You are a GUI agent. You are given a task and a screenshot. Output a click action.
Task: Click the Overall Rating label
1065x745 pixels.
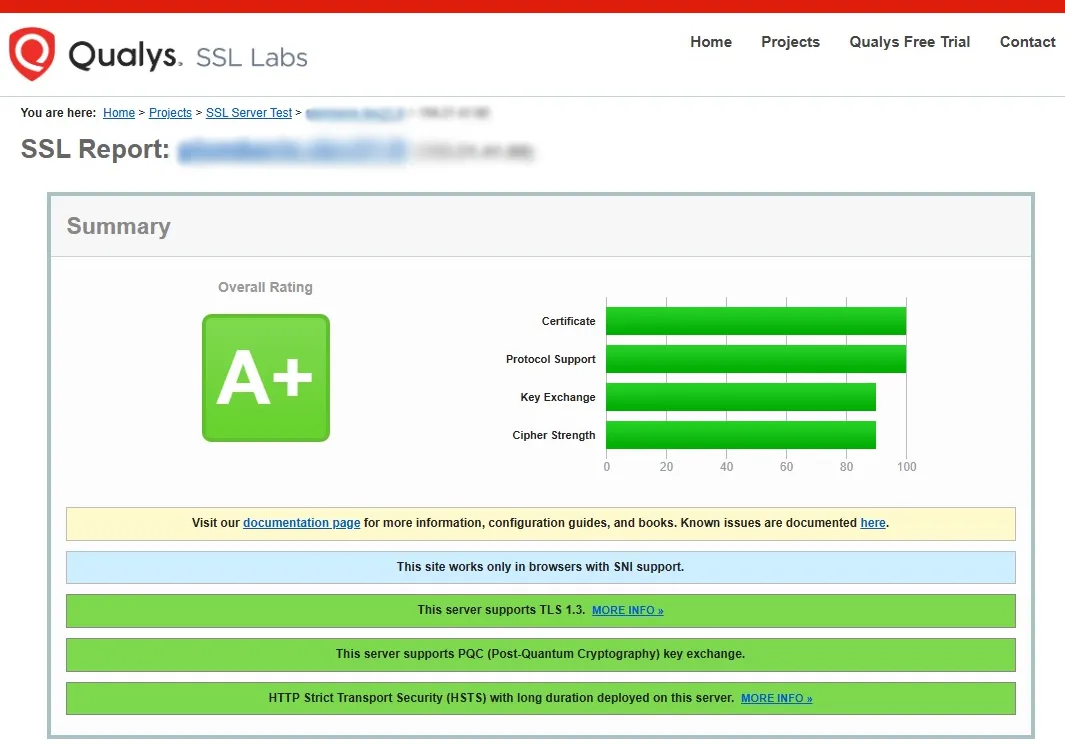(x=265, y=287)
